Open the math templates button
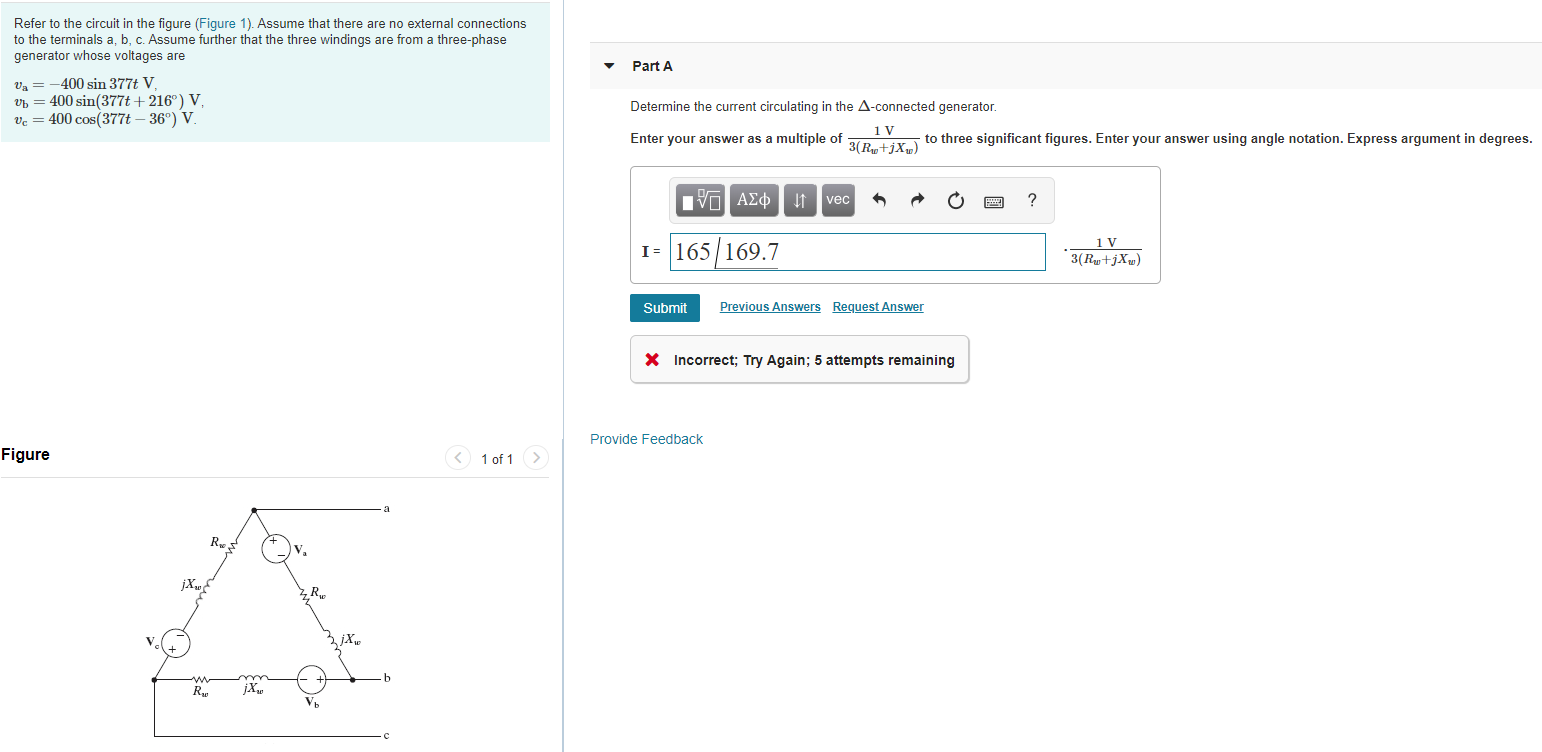The width and height of the screenshot is (1542, 752). (701, 200)
